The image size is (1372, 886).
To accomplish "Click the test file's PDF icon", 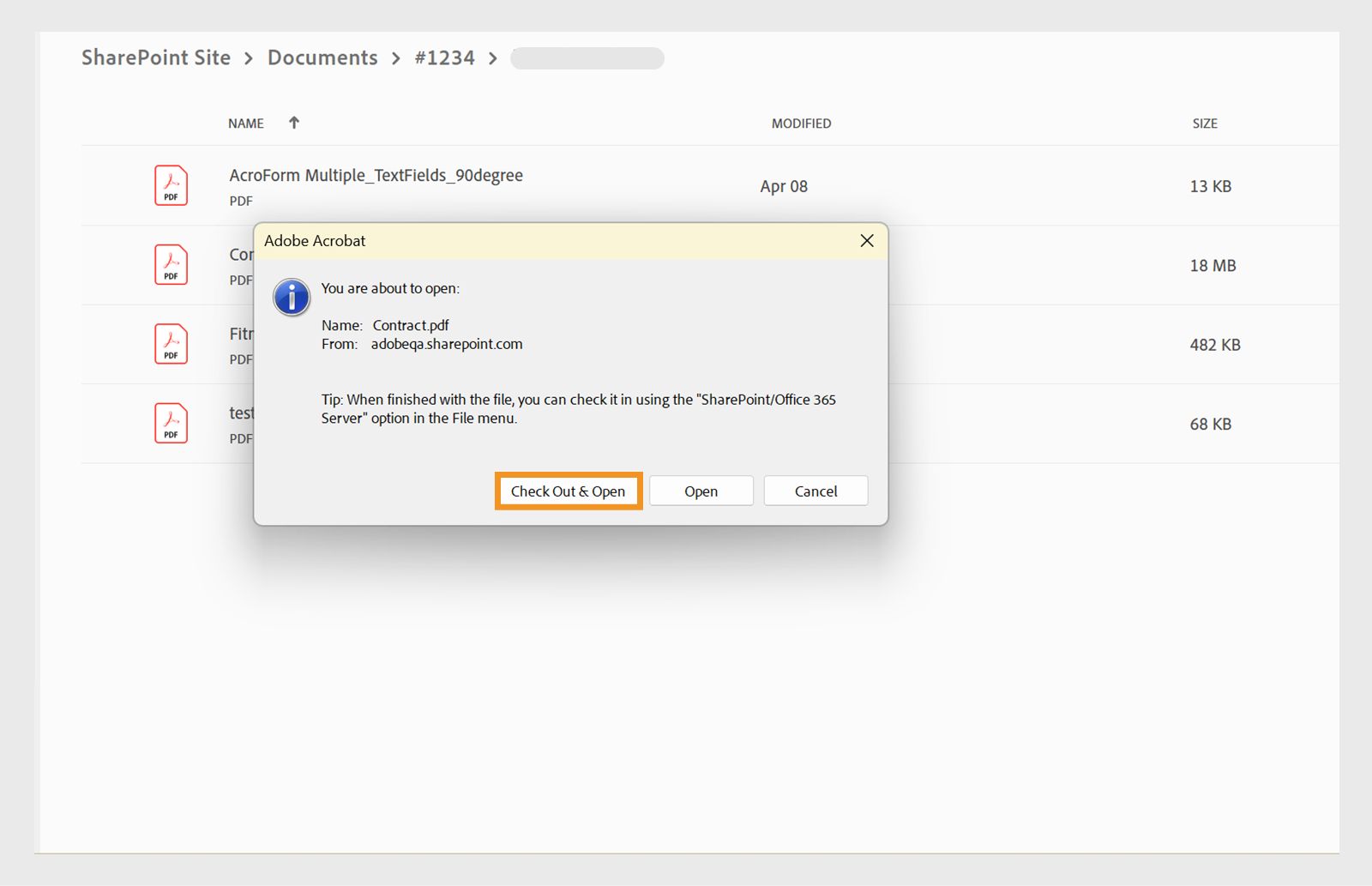I will tap(171, 423).
